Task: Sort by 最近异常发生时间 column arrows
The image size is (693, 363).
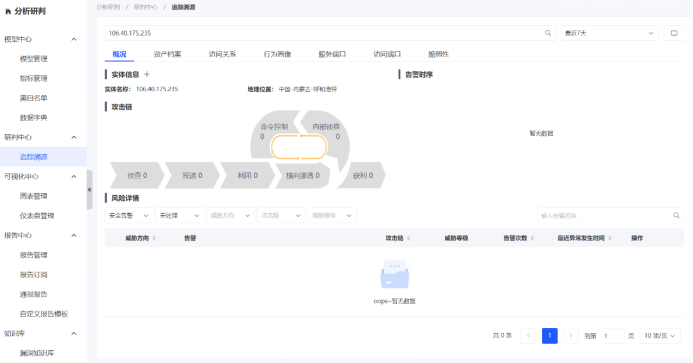Action: pos(609,238)
